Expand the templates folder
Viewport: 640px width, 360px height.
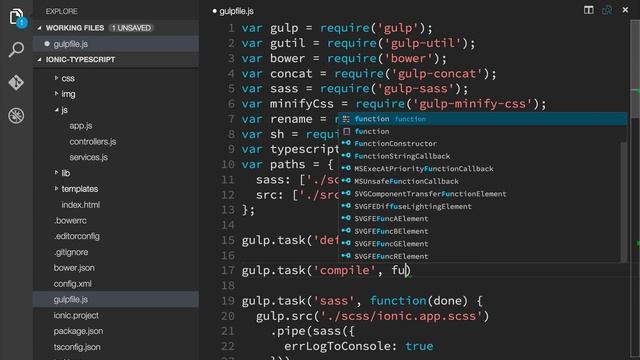click(x=56, y=188)
